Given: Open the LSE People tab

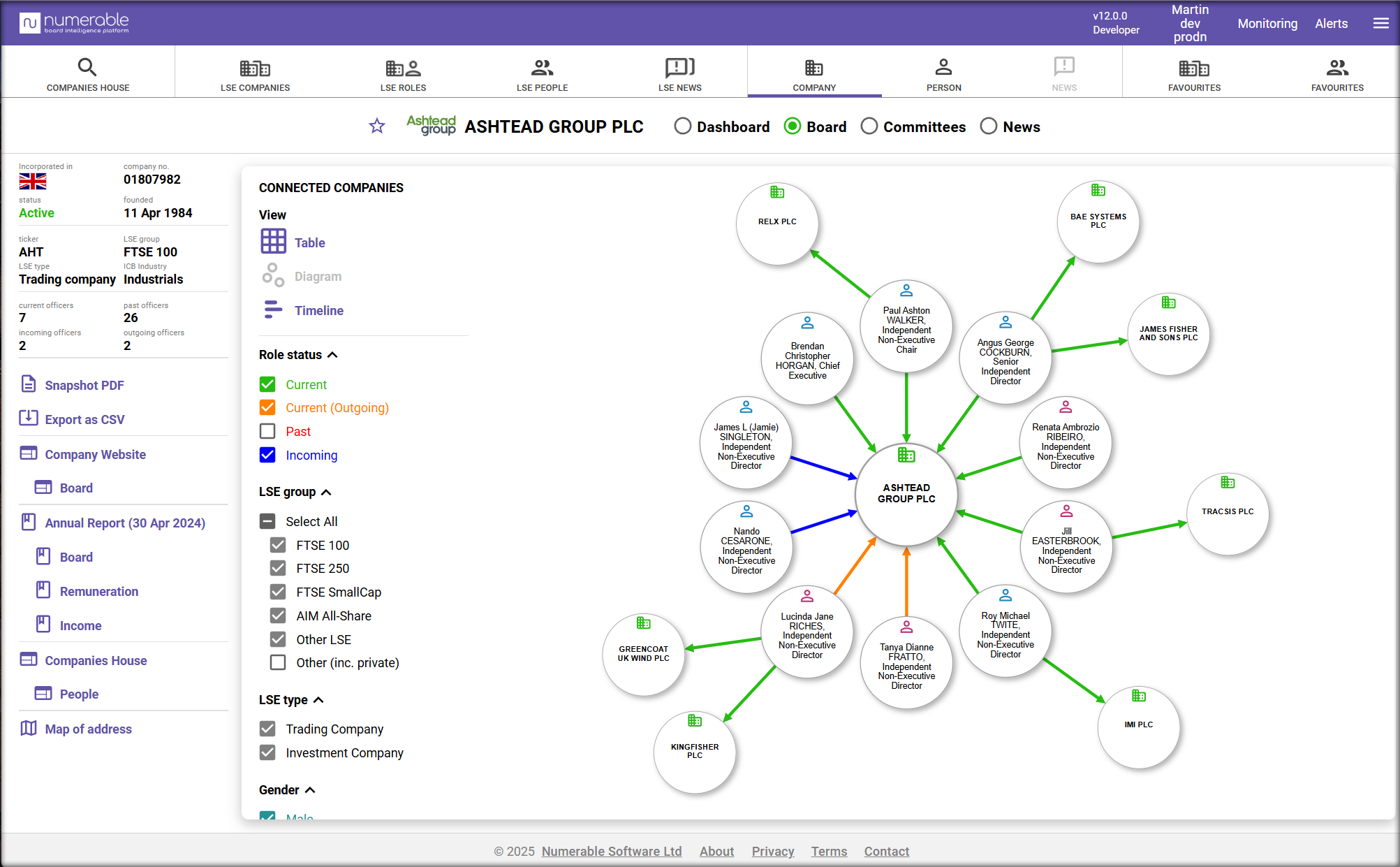Looking at the screenshot, I should [542, 73].
